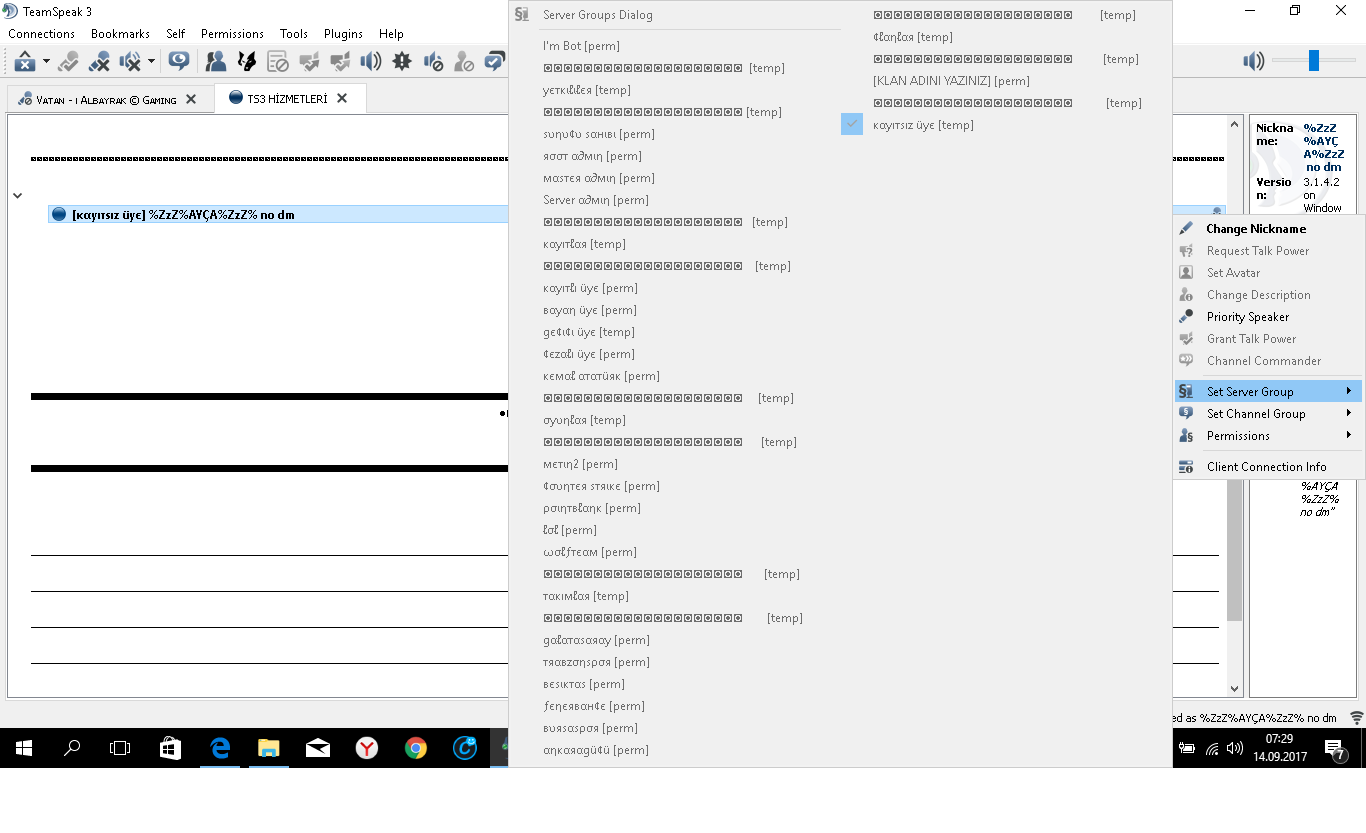The height and width of the screenshot is (833, 1366).
Task: Close the Vatan - i Albayrak Gaming tab
Action: tap(191, 99)
